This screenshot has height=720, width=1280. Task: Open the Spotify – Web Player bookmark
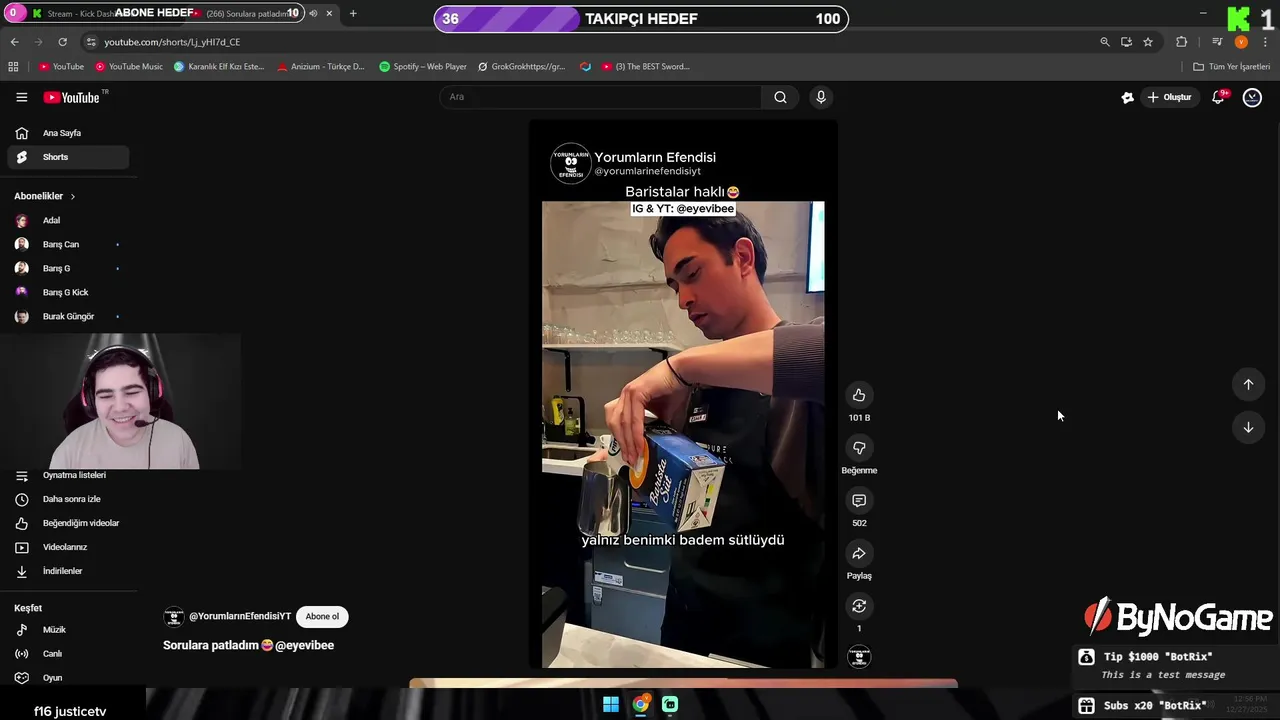[x=423, y=67]
